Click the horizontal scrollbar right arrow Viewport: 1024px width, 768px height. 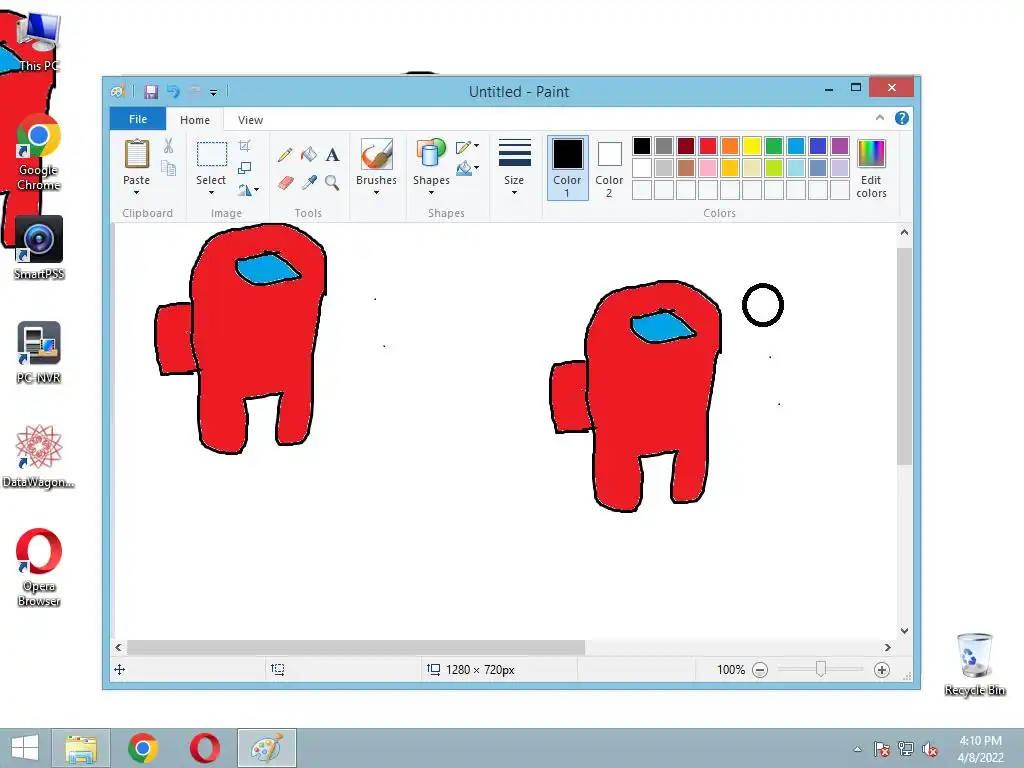[x=888, y=647]
